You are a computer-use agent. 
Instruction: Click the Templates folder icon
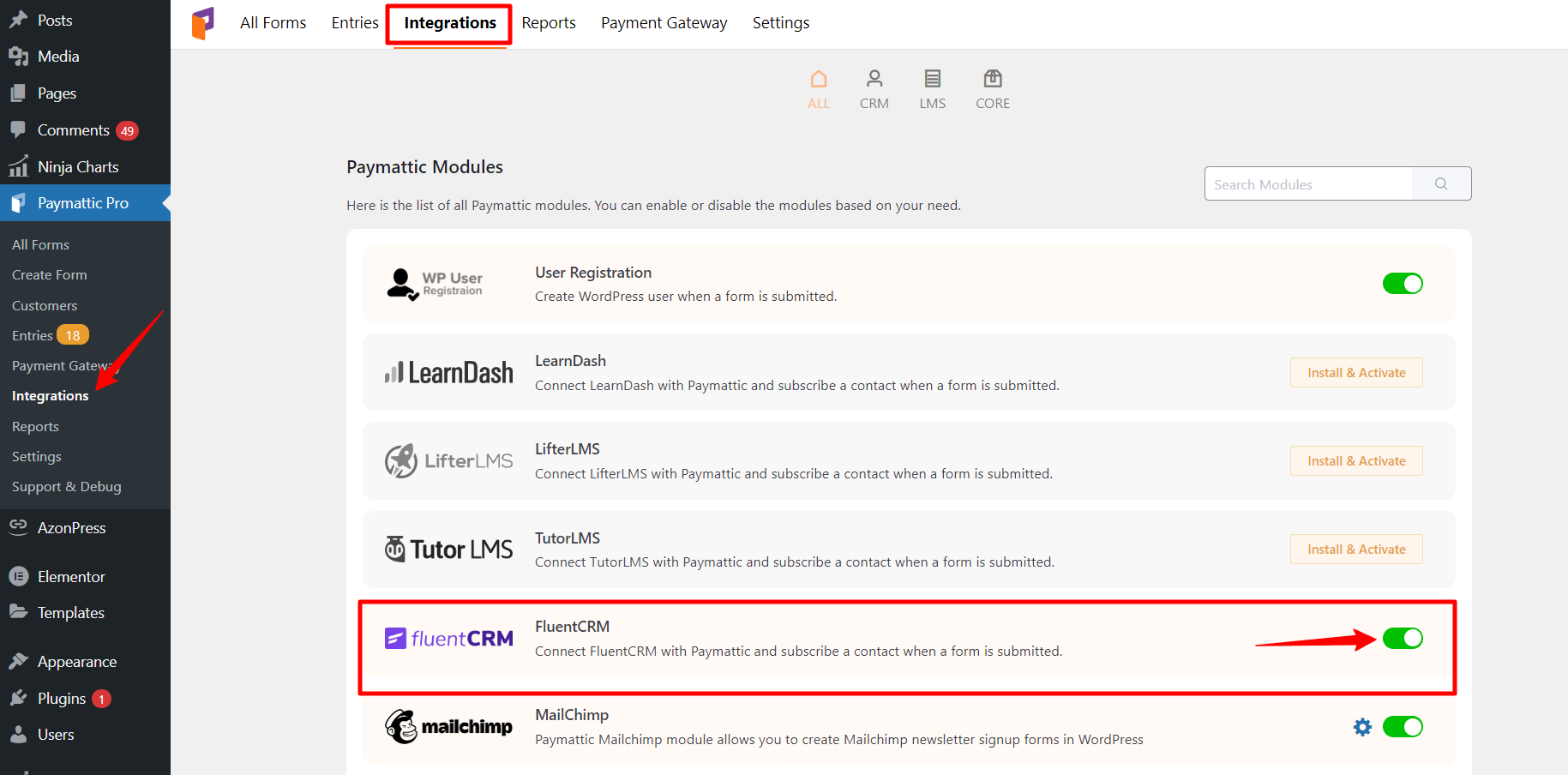[x=18, y=611]
